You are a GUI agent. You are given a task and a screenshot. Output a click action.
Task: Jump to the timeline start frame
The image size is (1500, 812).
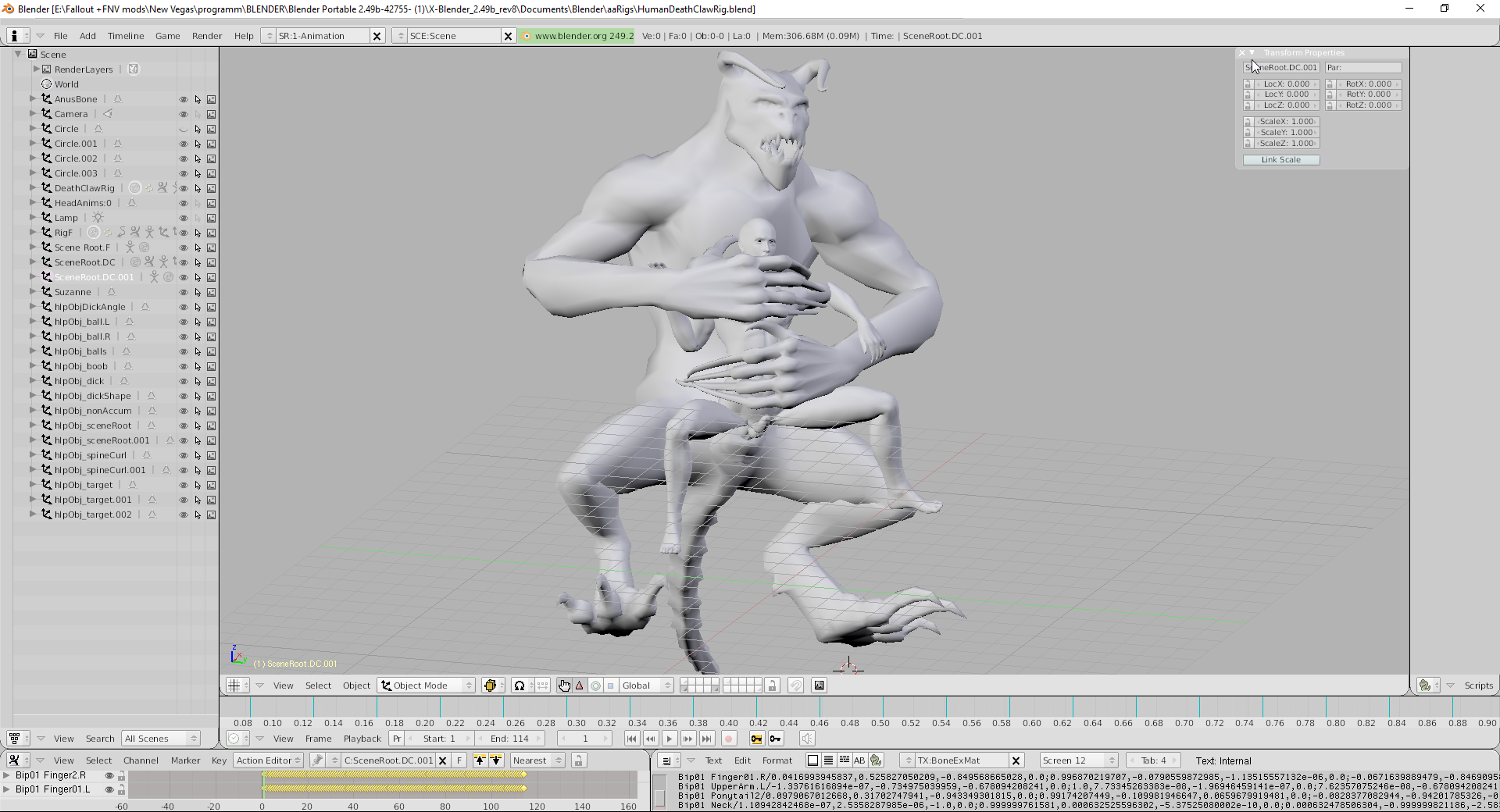click(632, 739)
